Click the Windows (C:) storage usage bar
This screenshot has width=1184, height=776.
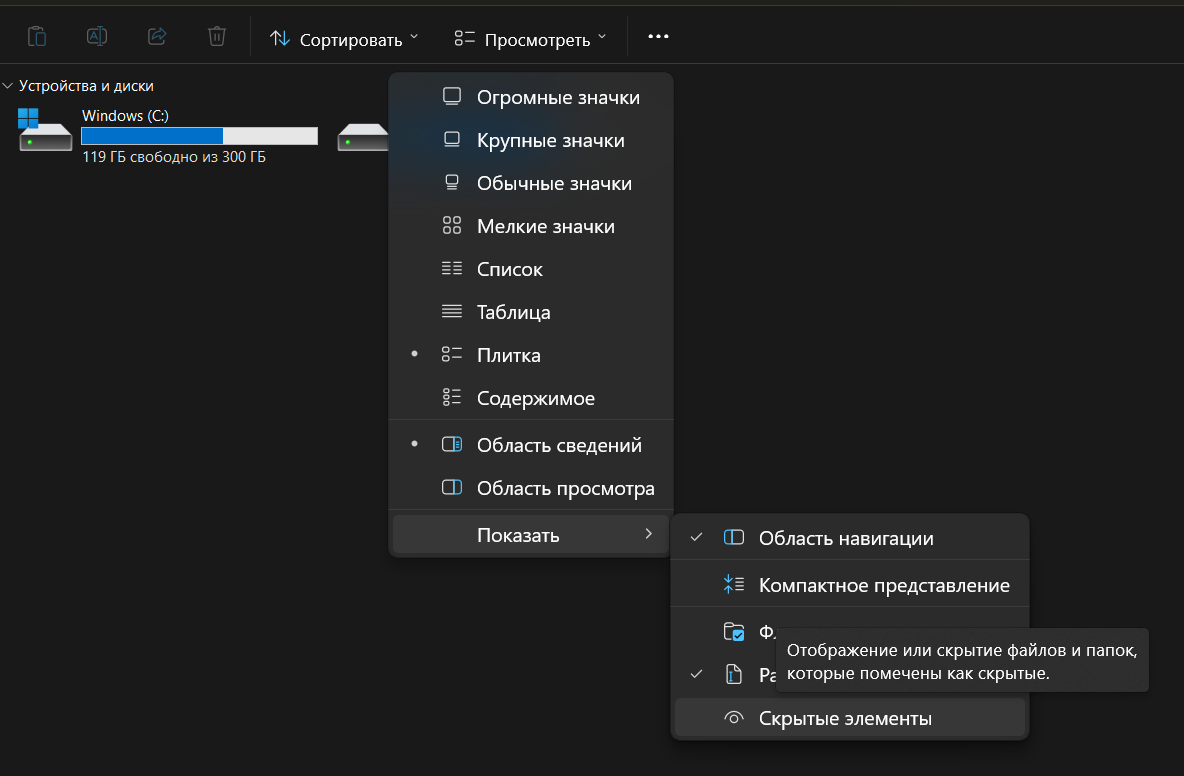[199, 136]
